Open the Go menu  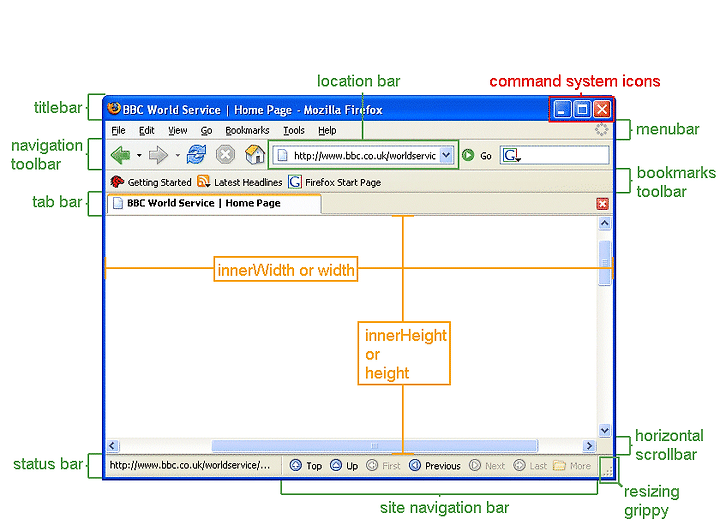(206, 130)
